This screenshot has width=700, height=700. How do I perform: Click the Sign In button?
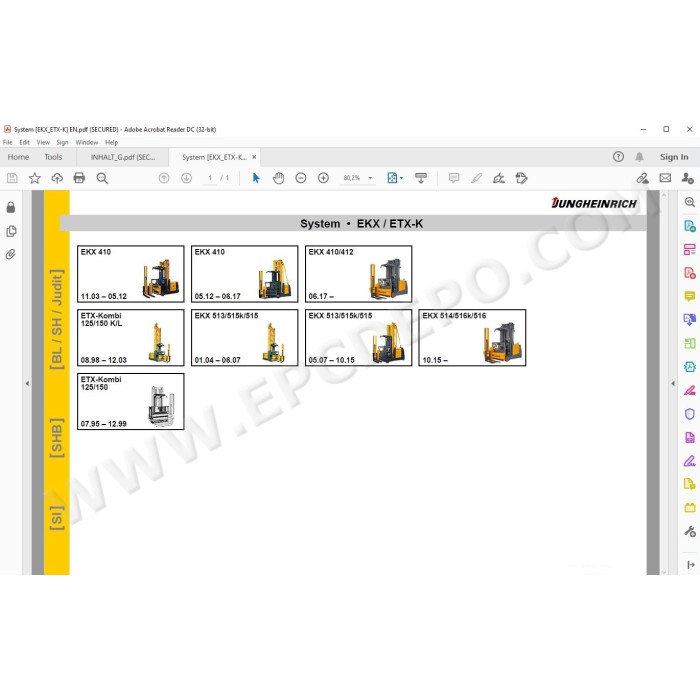point(674,157)
